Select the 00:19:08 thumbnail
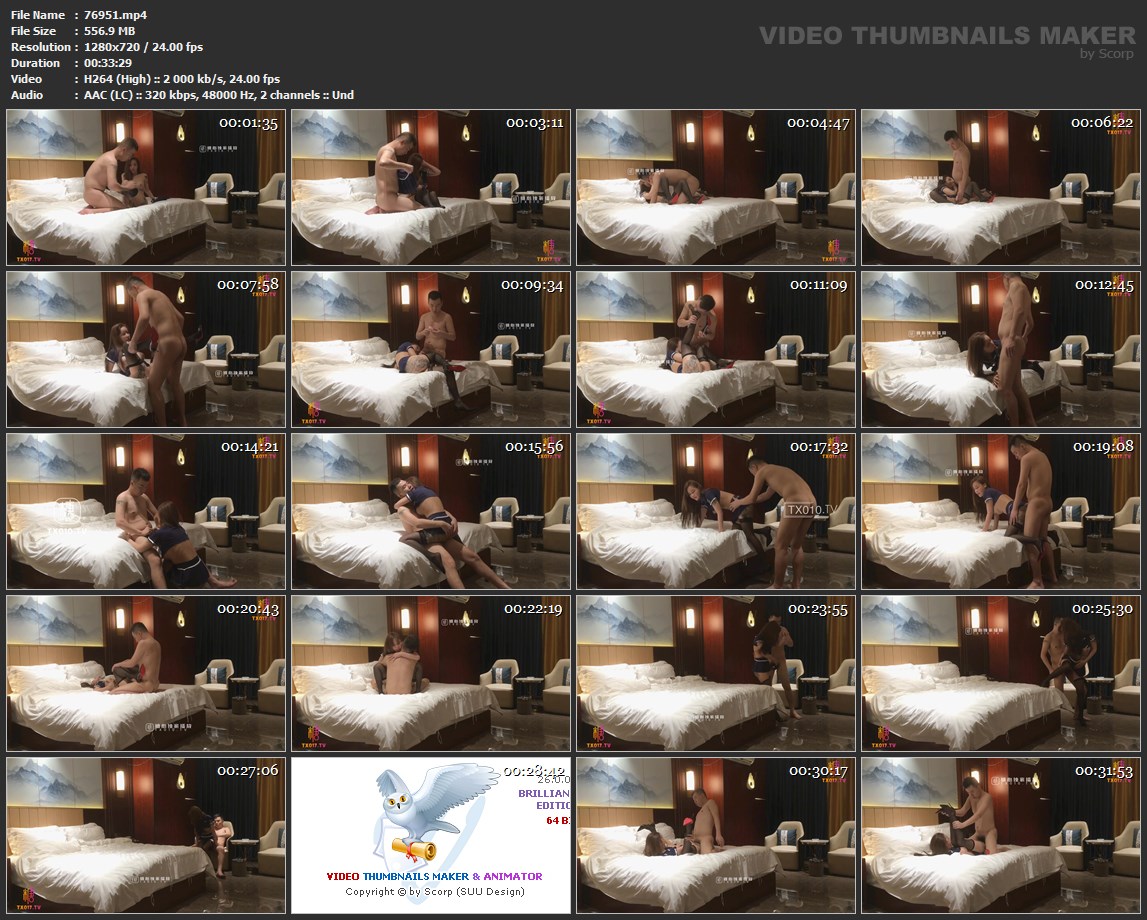Image resolution: width=1147 pixels, height=920 pixels. tap(1000, 511)
